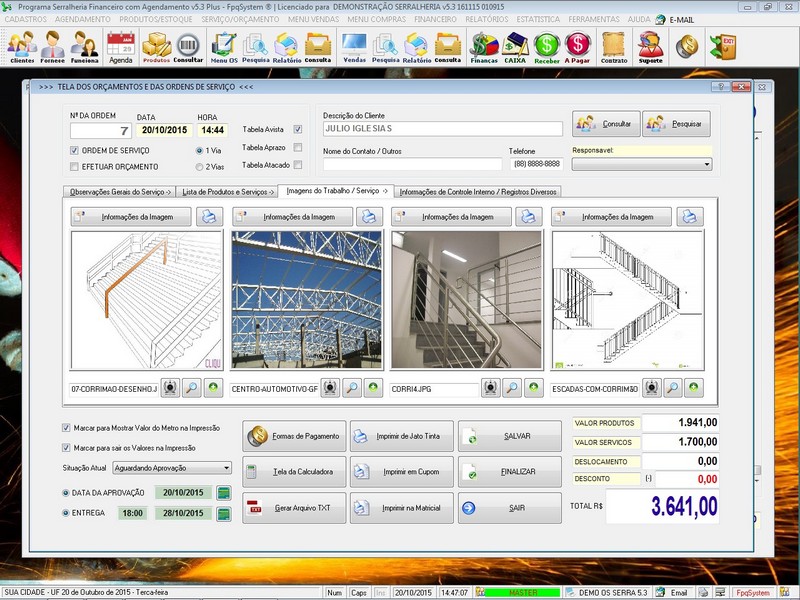
Task: Check the Tabela Aprazo checkbox
Action: [298, 147]
